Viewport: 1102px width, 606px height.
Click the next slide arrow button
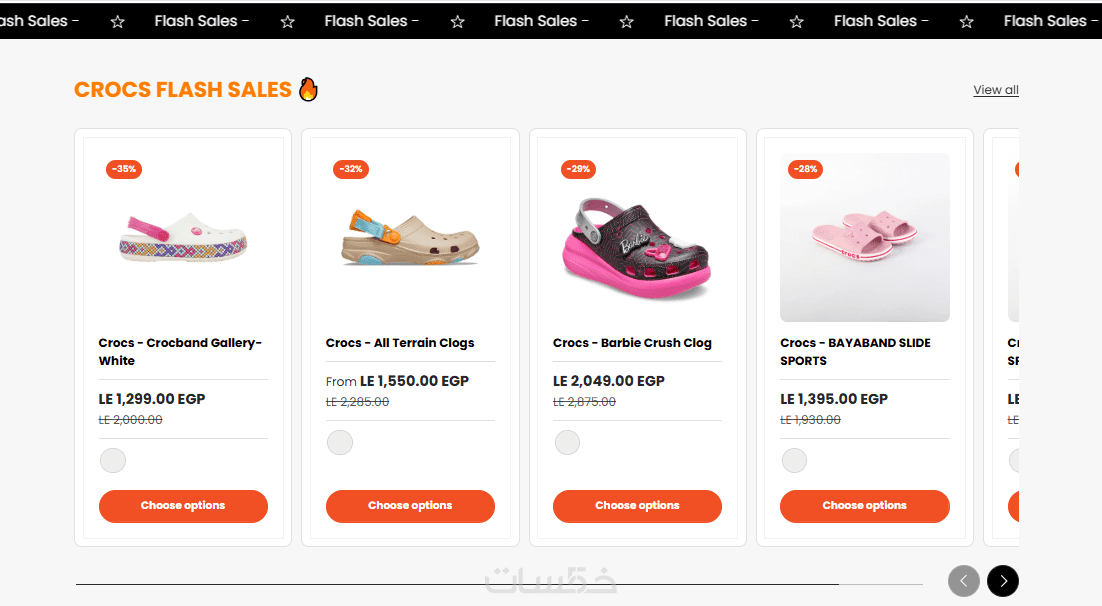pos(1002,581)
